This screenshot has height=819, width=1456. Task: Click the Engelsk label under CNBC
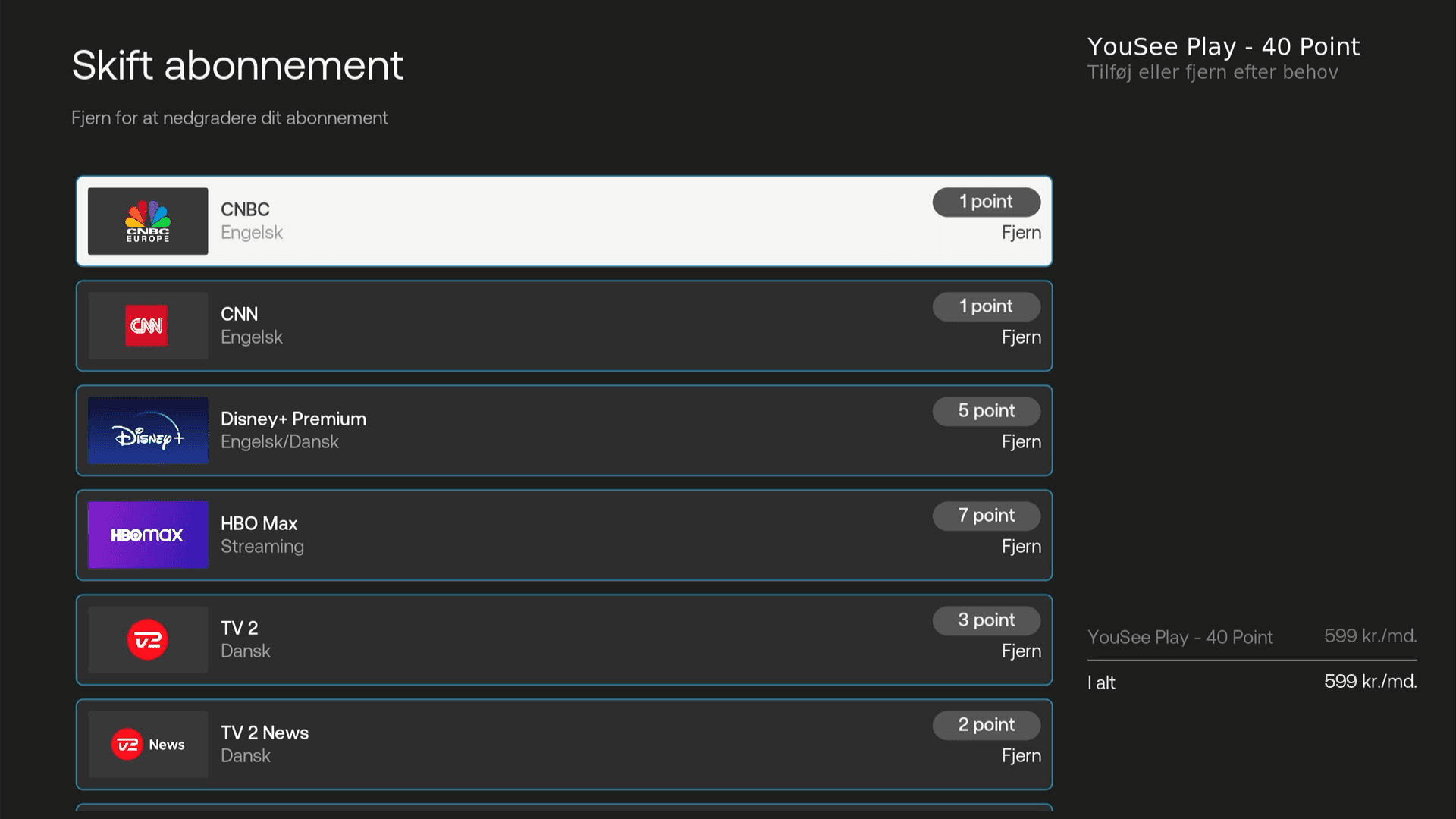(251, 233)
